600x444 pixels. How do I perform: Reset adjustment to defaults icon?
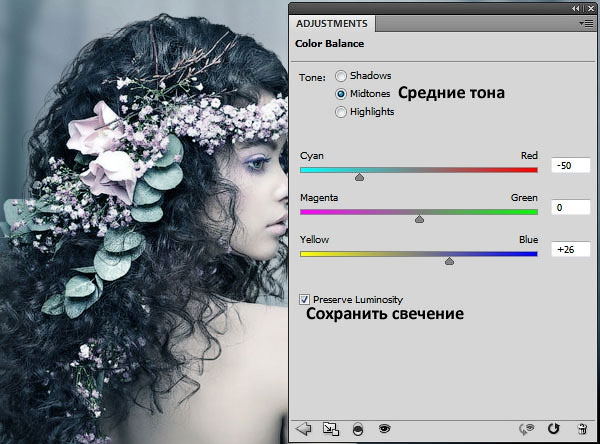coord(553,429)
